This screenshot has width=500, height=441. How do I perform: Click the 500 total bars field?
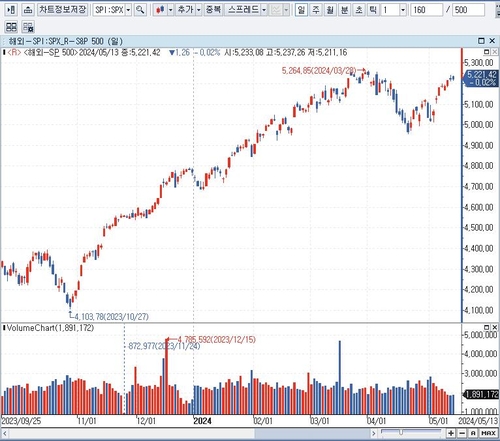pos(468,10)
